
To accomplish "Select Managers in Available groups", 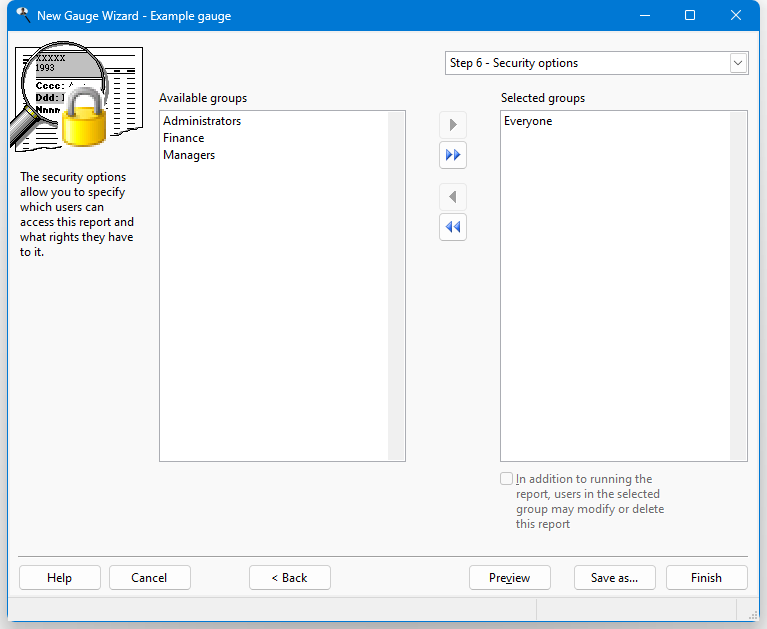I will click(x=189, y=155).
